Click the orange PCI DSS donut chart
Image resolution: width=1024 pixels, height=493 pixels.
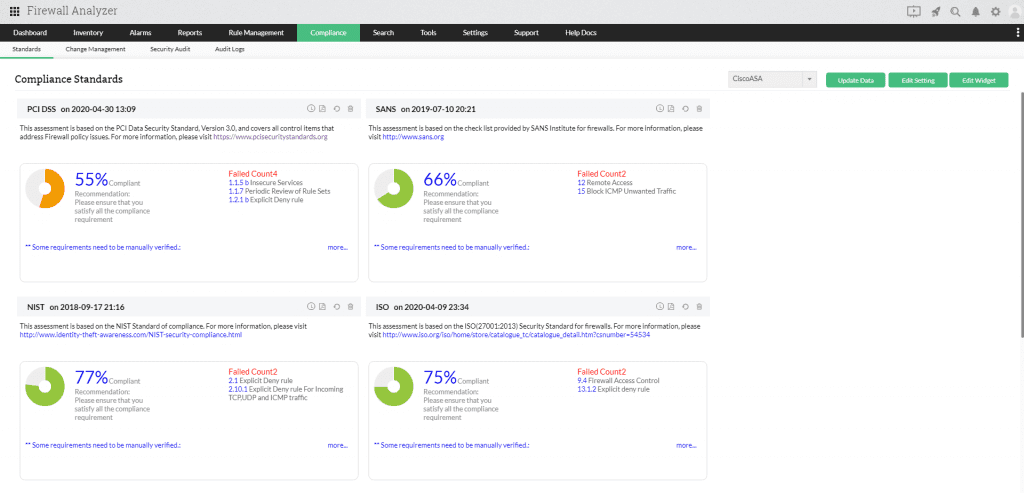tap(45, 188)
